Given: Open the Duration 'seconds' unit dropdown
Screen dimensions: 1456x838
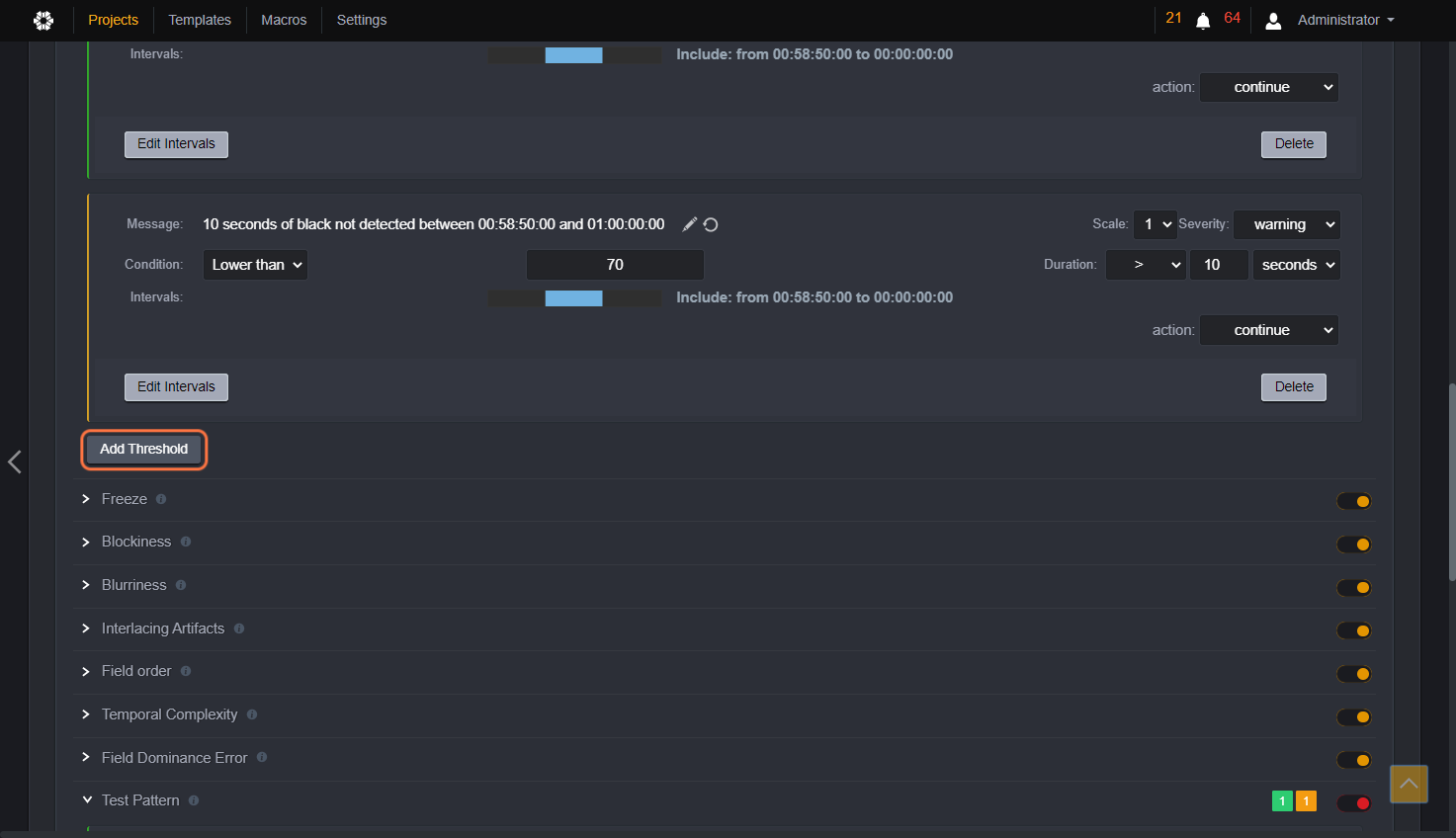Looking at the screenshot, I should [1297, 265].
